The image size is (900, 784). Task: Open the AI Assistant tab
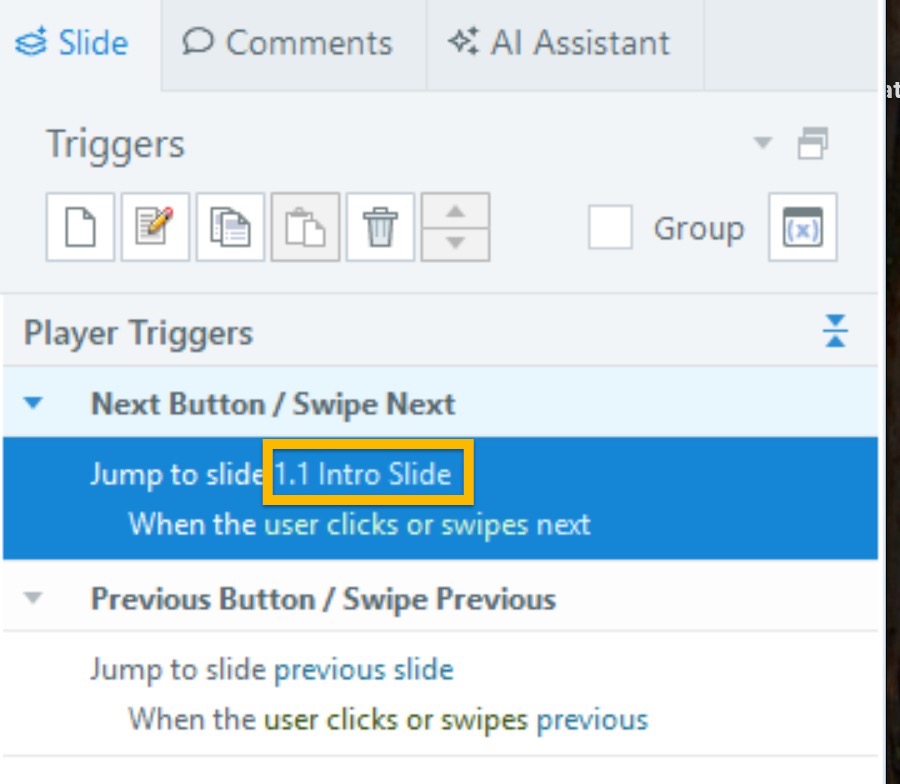point(560,43)
